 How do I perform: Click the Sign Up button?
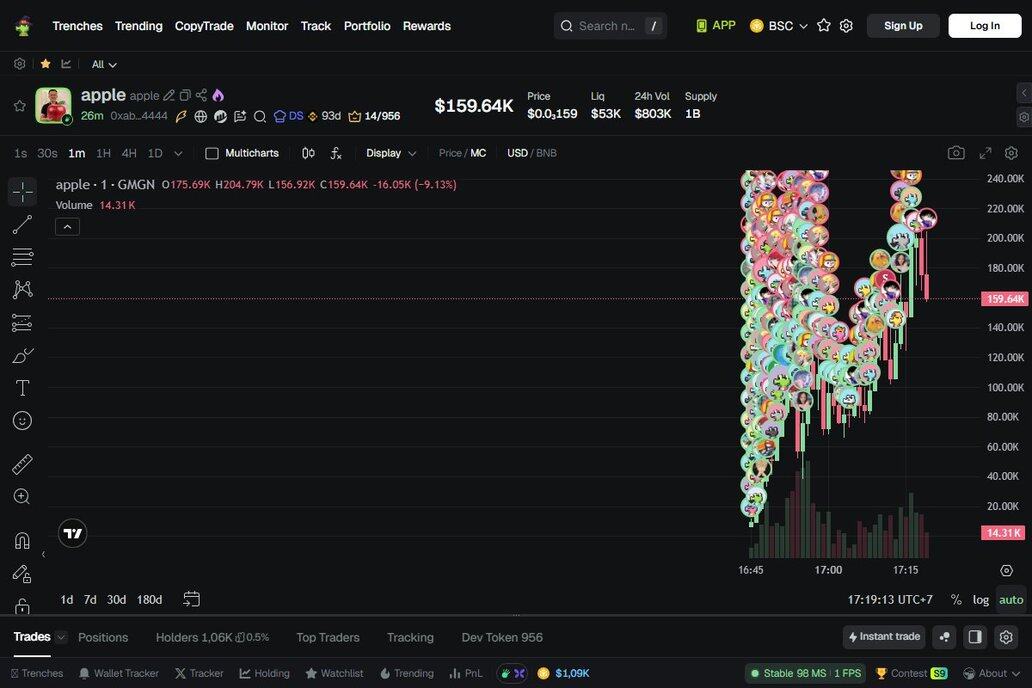903,26
